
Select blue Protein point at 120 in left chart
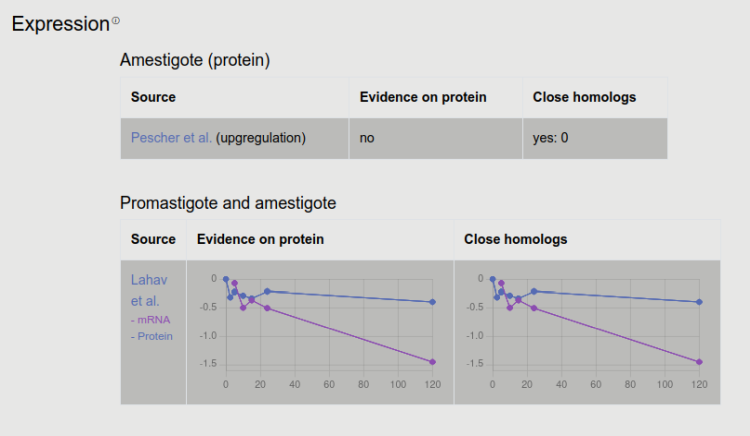432,302
